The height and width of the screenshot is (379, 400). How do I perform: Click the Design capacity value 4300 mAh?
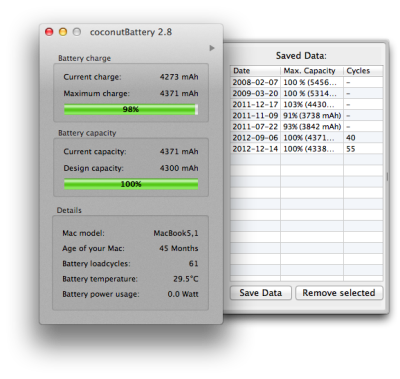(179, 168)
